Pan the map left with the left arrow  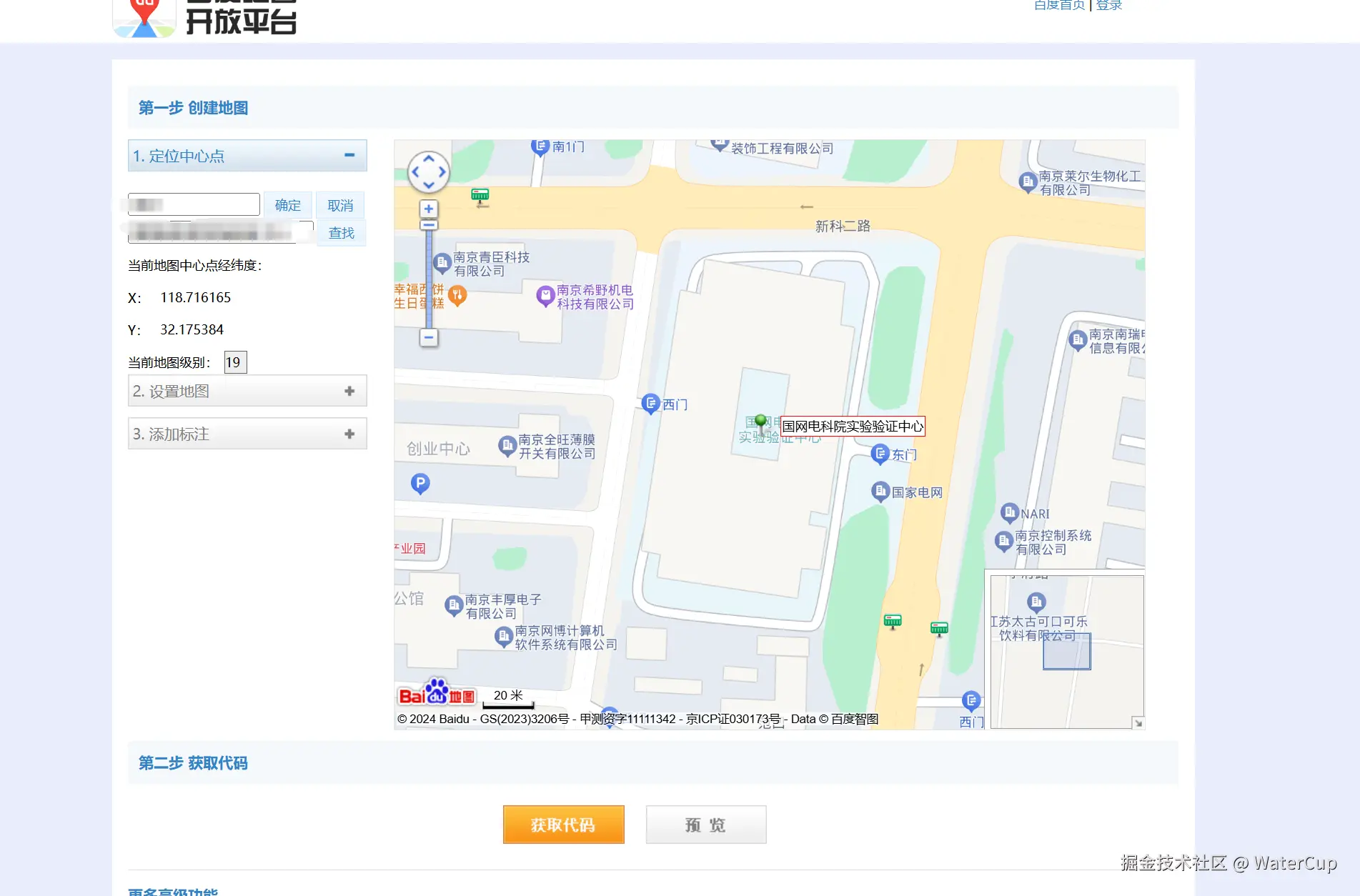(415, 171)
